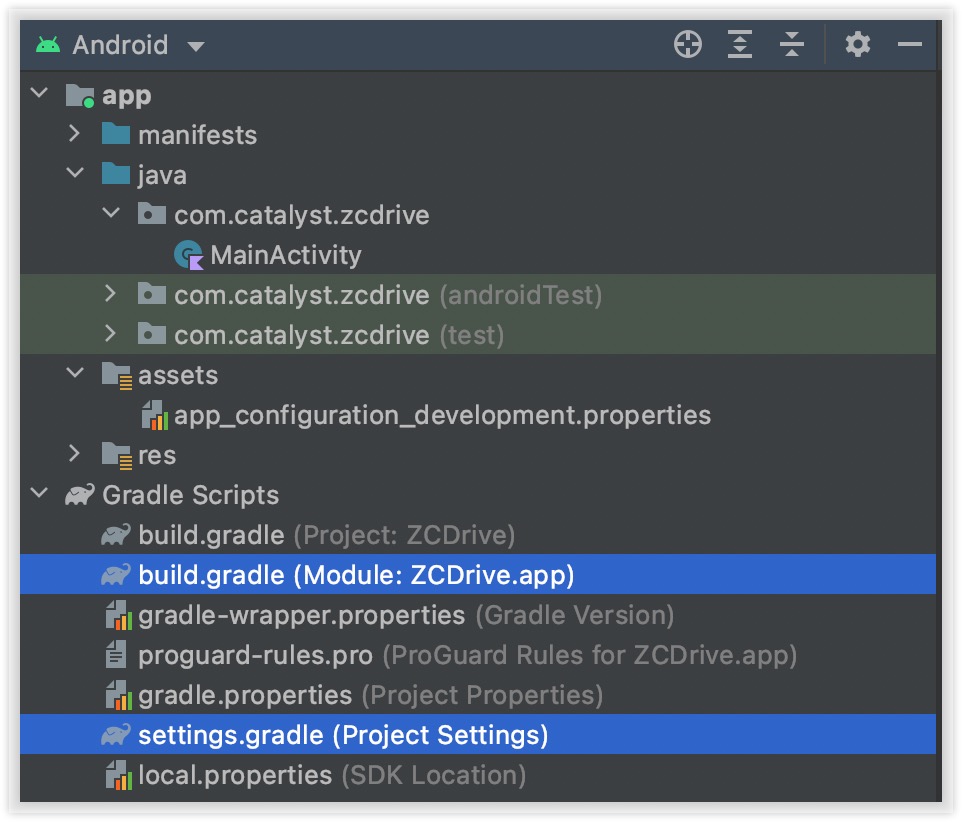Screen dimensions: 962x822
Task: Click the Collapse All toolbar icon
Action: pos(791,44)
